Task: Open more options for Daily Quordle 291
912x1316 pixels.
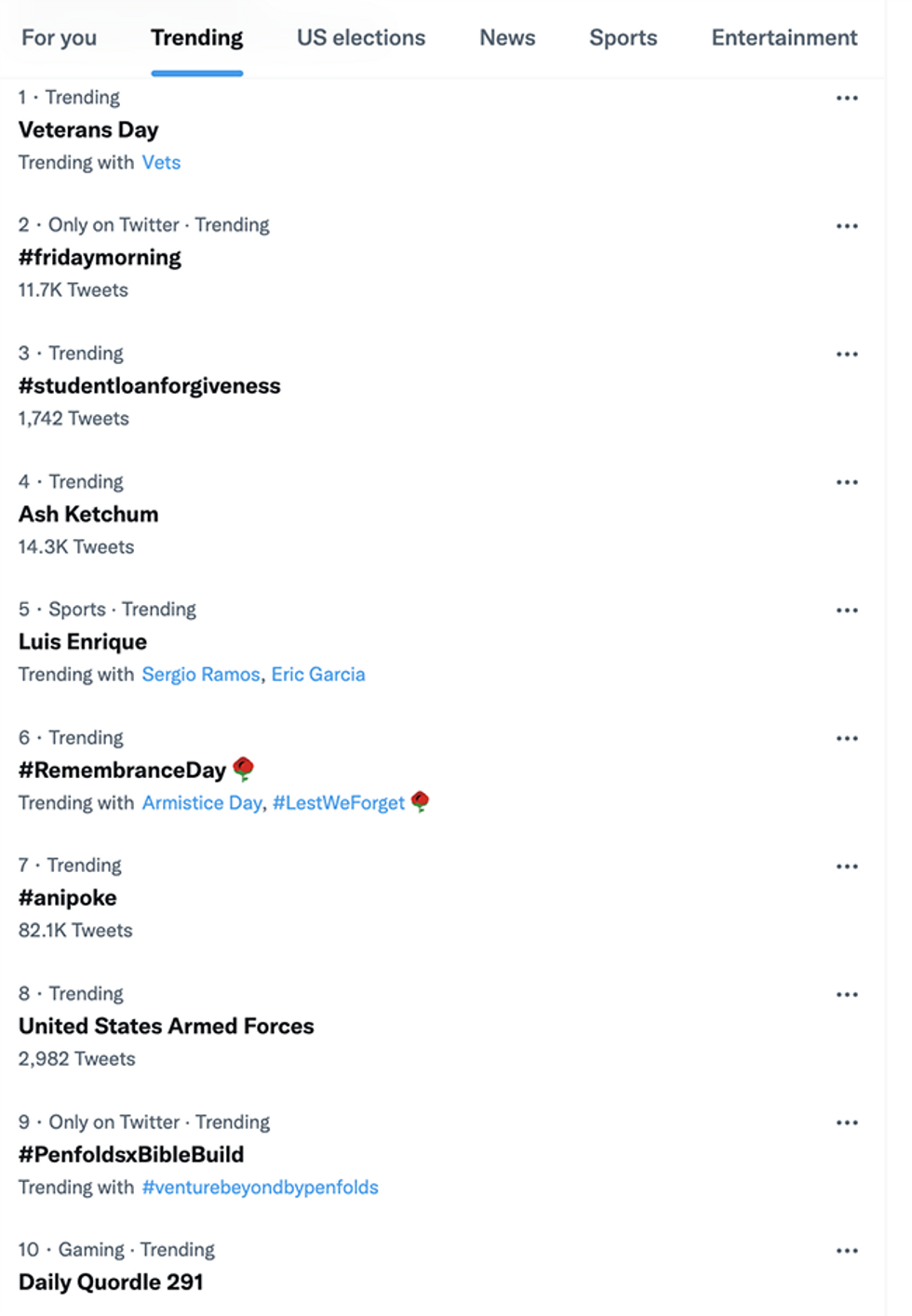Action: (x=847, y=1251)
